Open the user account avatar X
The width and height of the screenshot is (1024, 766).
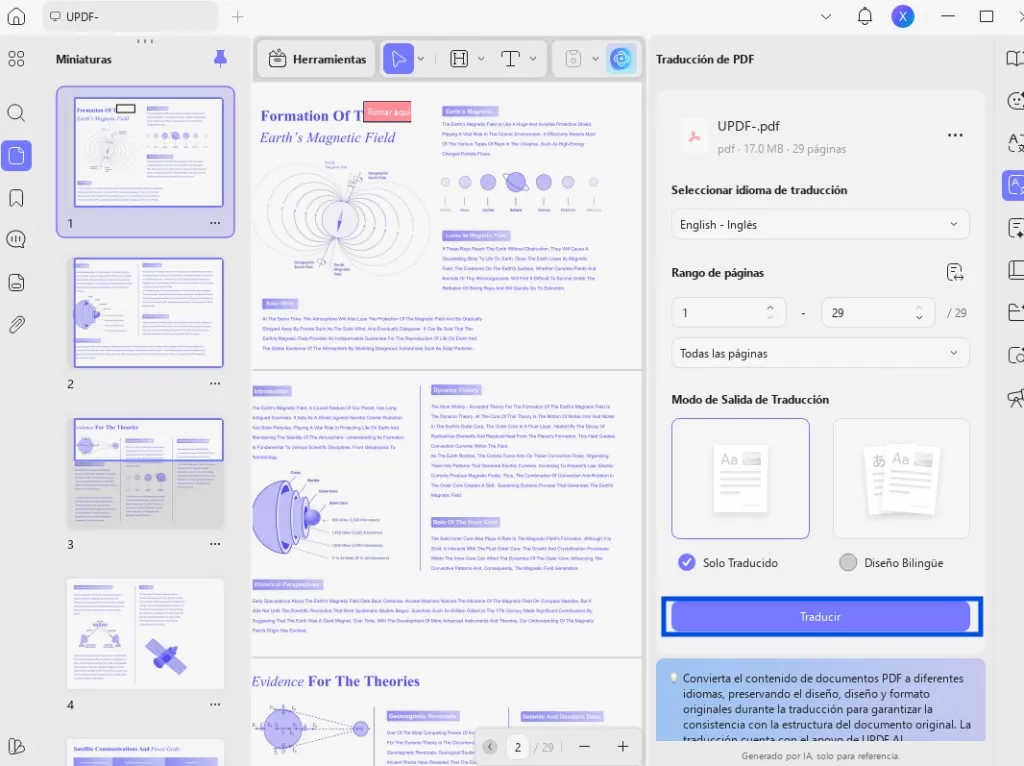903,16
